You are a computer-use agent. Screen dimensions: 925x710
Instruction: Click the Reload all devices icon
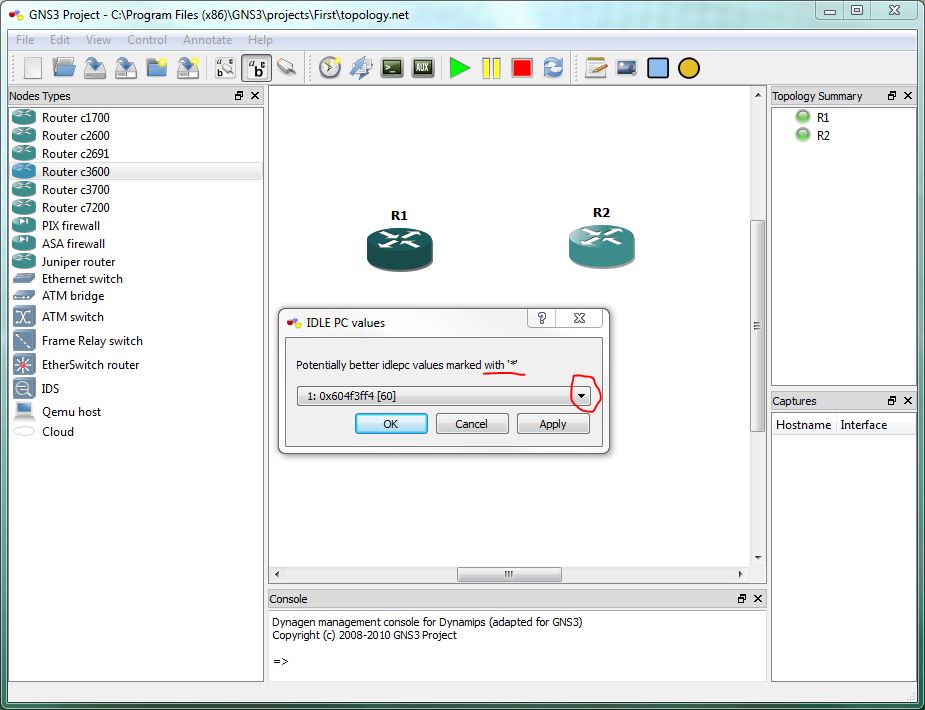click(553, 68)
